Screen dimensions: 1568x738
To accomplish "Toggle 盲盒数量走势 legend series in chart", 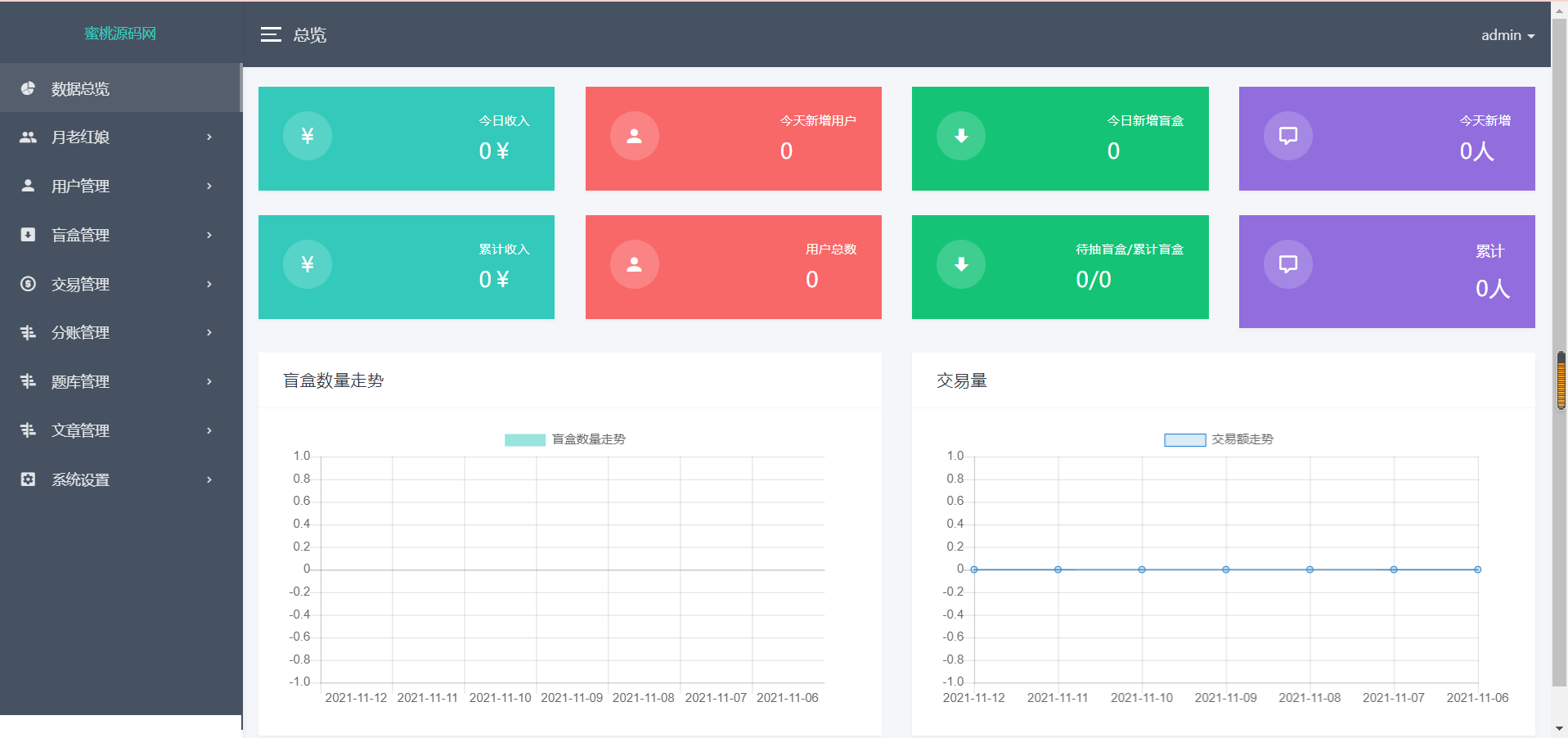I will 564,439.
